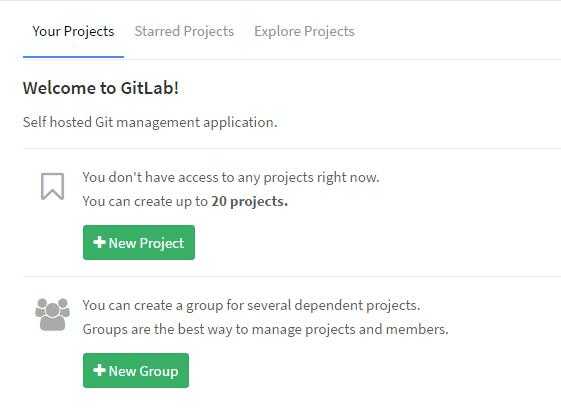This screenshot has height=409, width=561.
Task: Select the Welcome to GitLab heading
Action: click(101, 88)
